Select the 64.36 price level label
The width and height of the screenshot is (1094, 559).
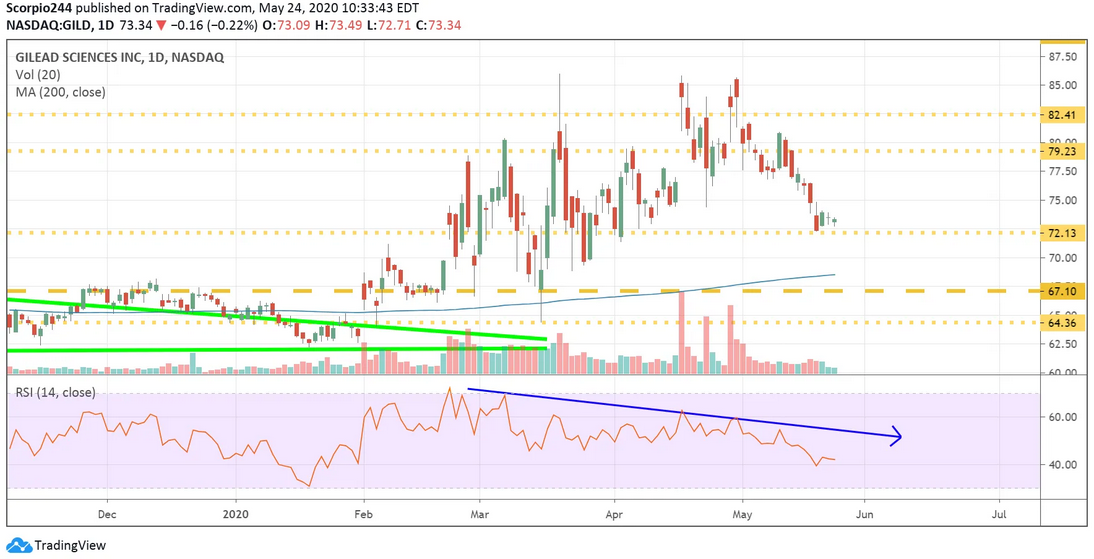click(1062, 322)
